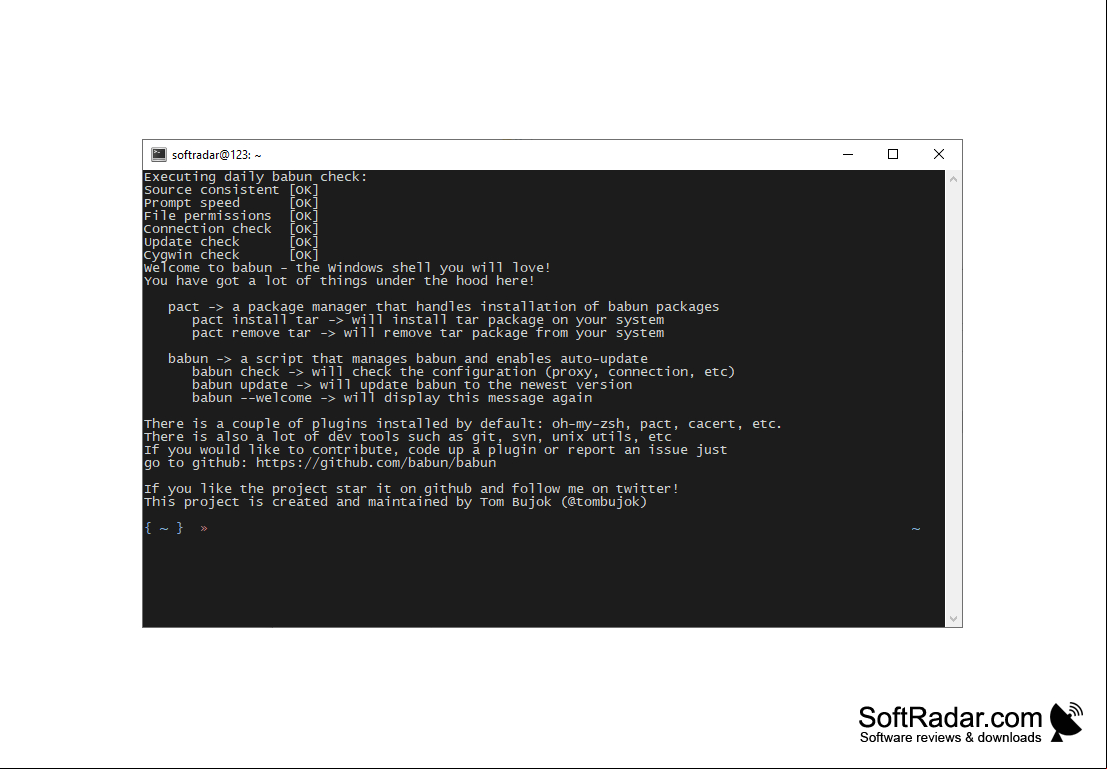Close the softradar@123 terminal window
This screenshot has width=1107, height=769.
tap(939, 155)
